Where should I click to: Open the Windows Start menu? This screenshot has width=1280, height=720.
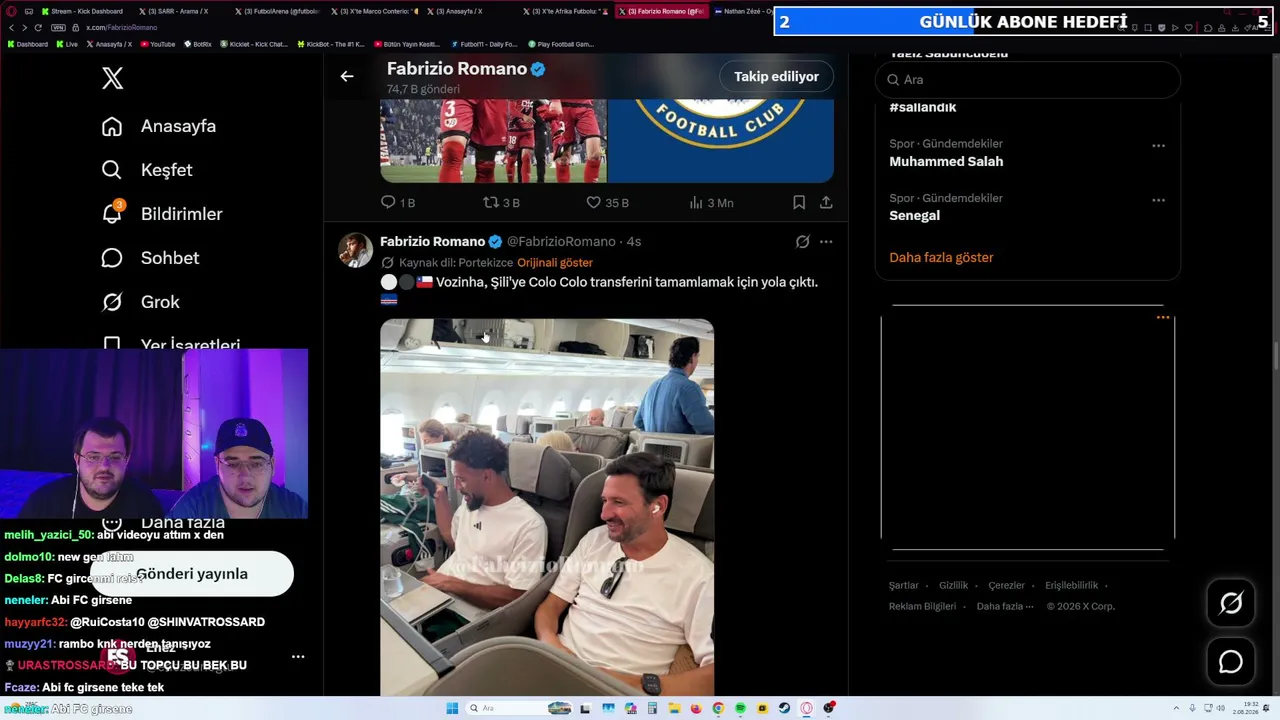click(452, 709)
